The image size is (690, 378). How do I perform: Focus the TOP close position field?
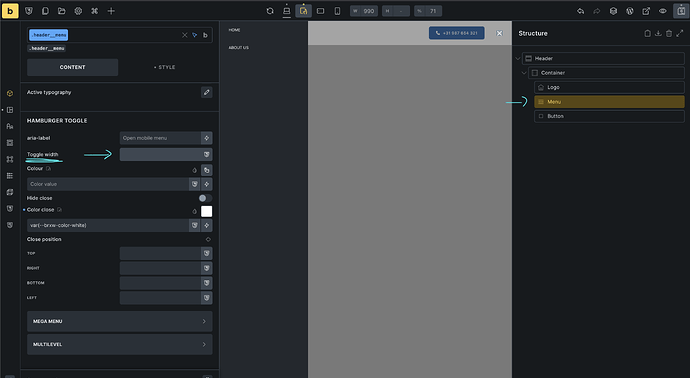160,253
